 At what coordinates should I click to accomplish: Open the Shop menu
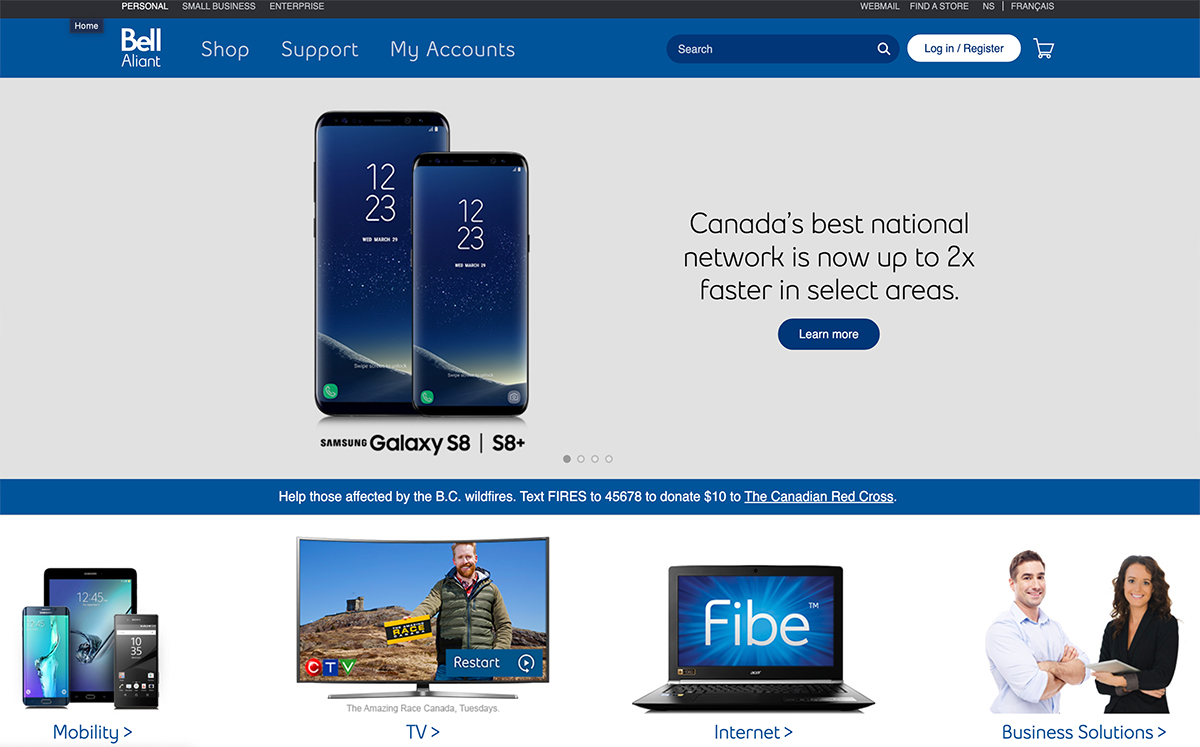pos(225,49)
